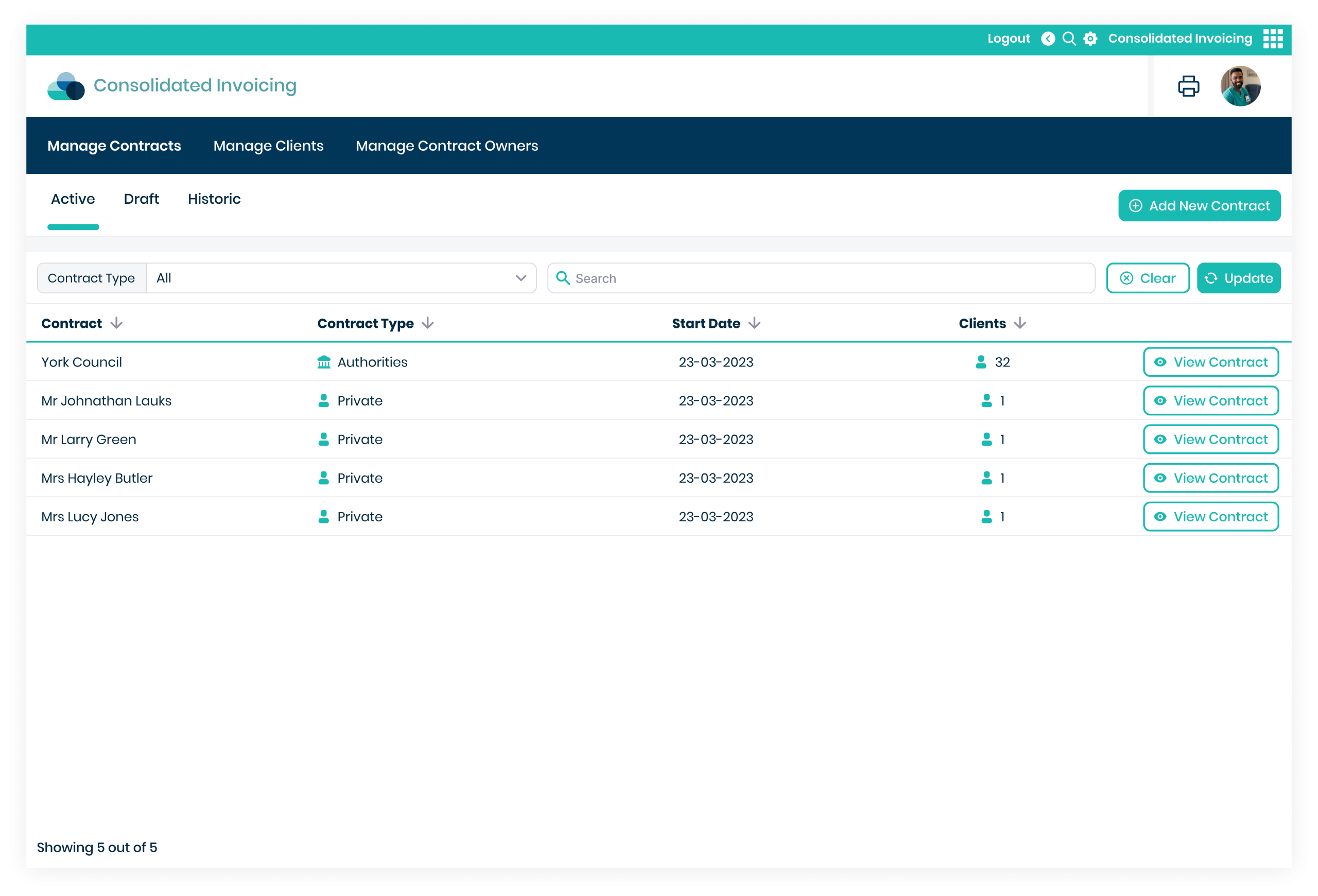Open the user profile avatar
The width and height of the screenshot is (1318, 896).
coord(1240,86)
